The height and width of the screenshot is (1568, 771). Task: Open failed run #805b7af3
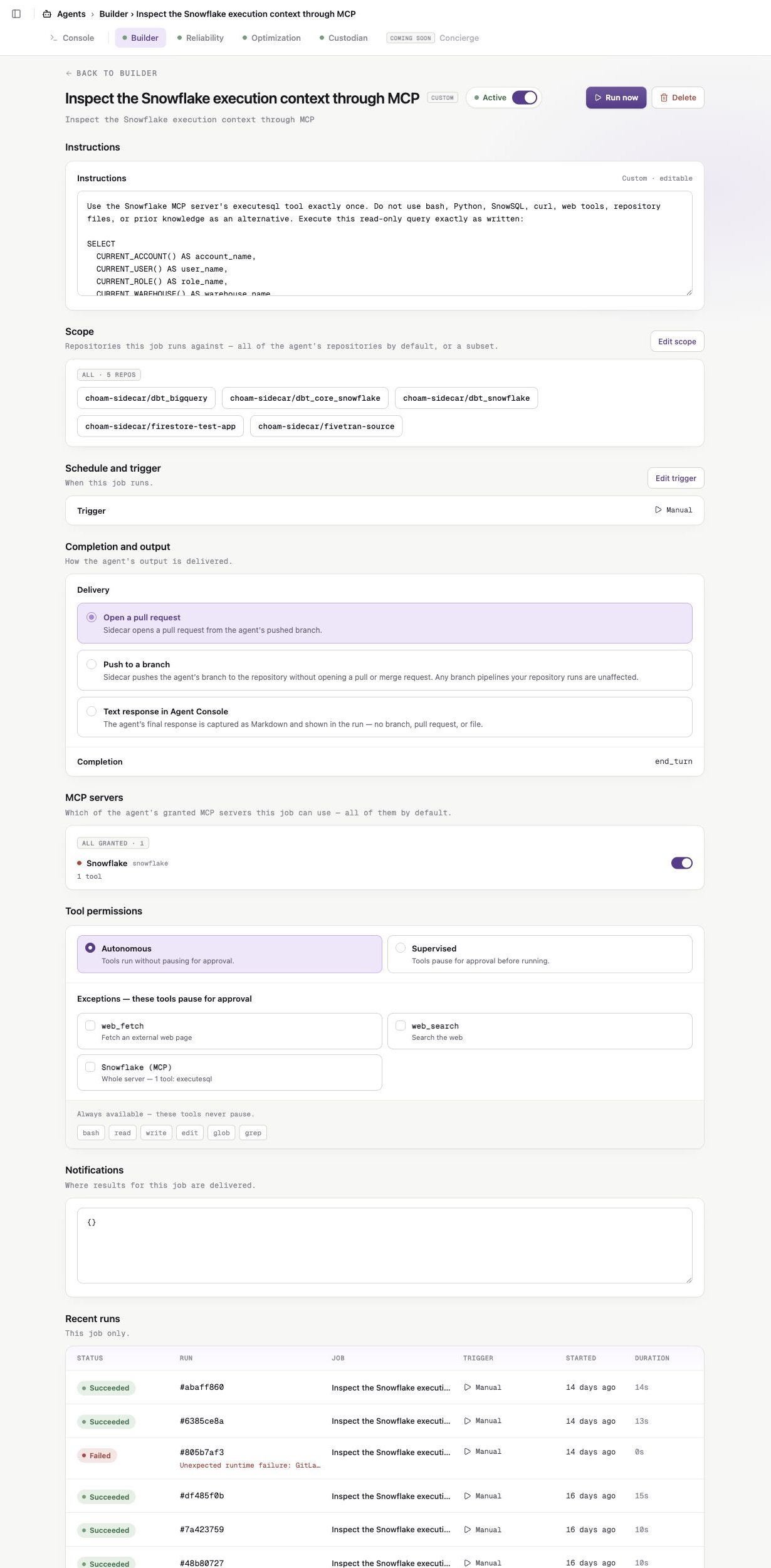coord(202,1452)
